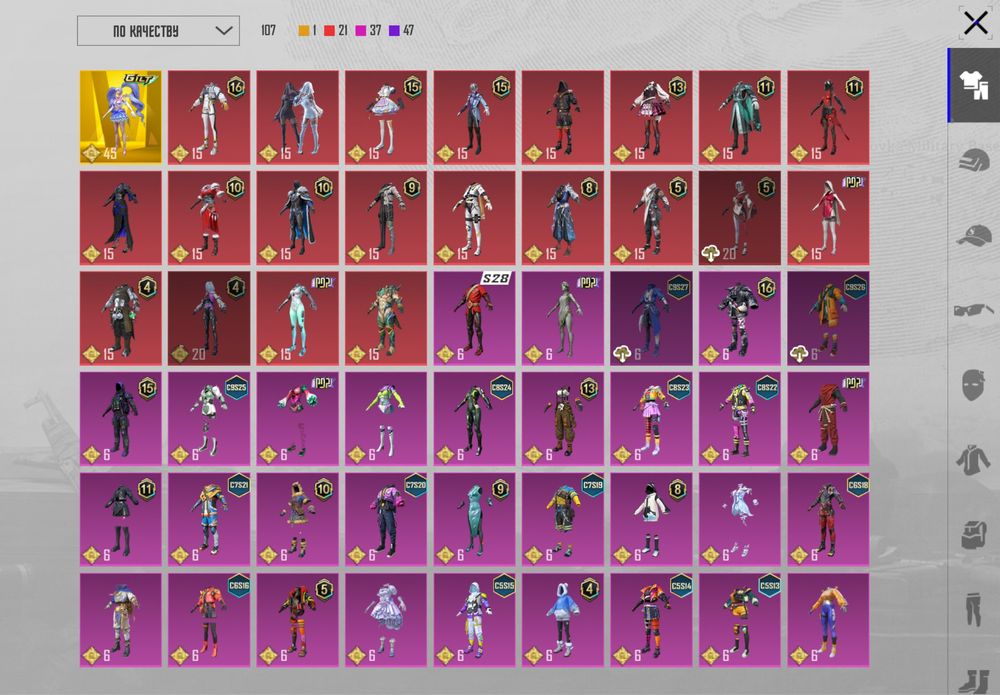1000x695 pixels.
Task: Open the outfits category in the sidebar
Action: tap(973, 85)
